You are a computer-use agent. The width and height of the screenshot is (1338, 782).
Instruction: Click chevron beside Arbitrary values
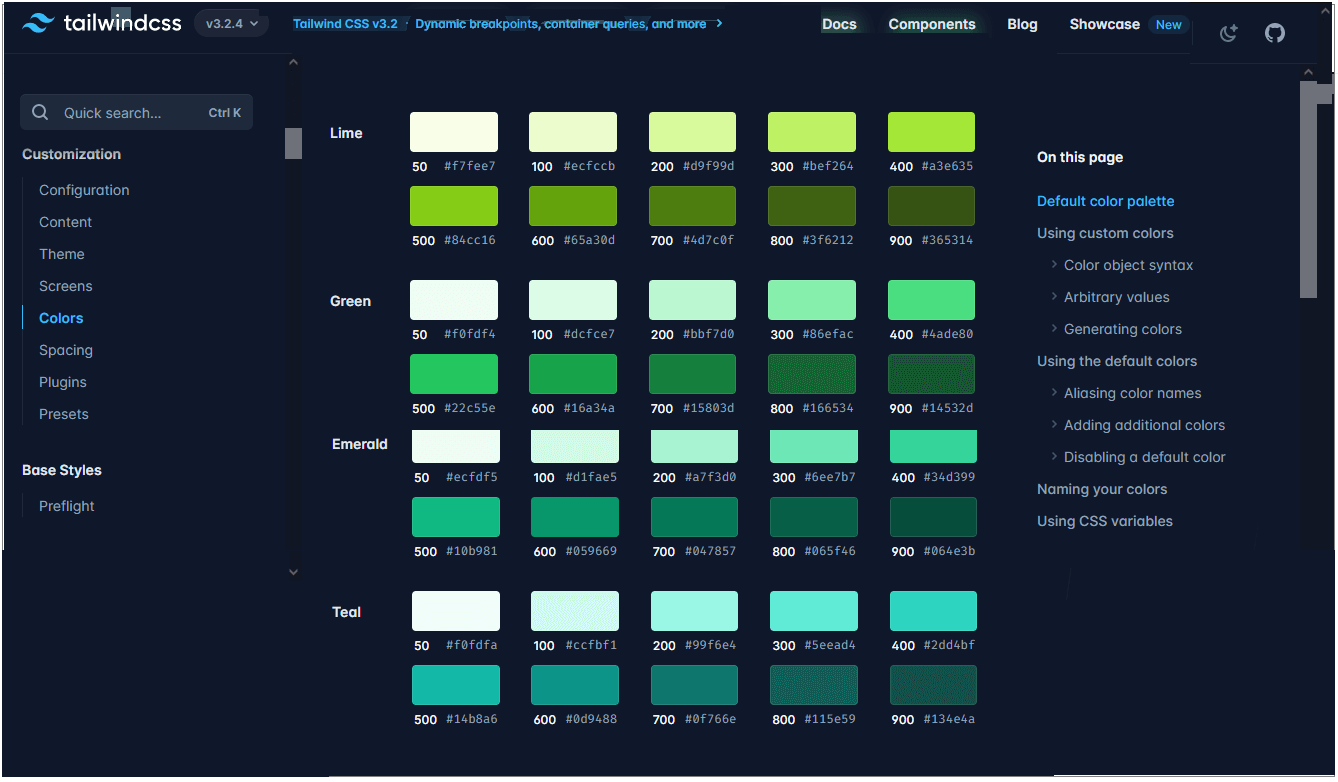tap(1054, 297)
